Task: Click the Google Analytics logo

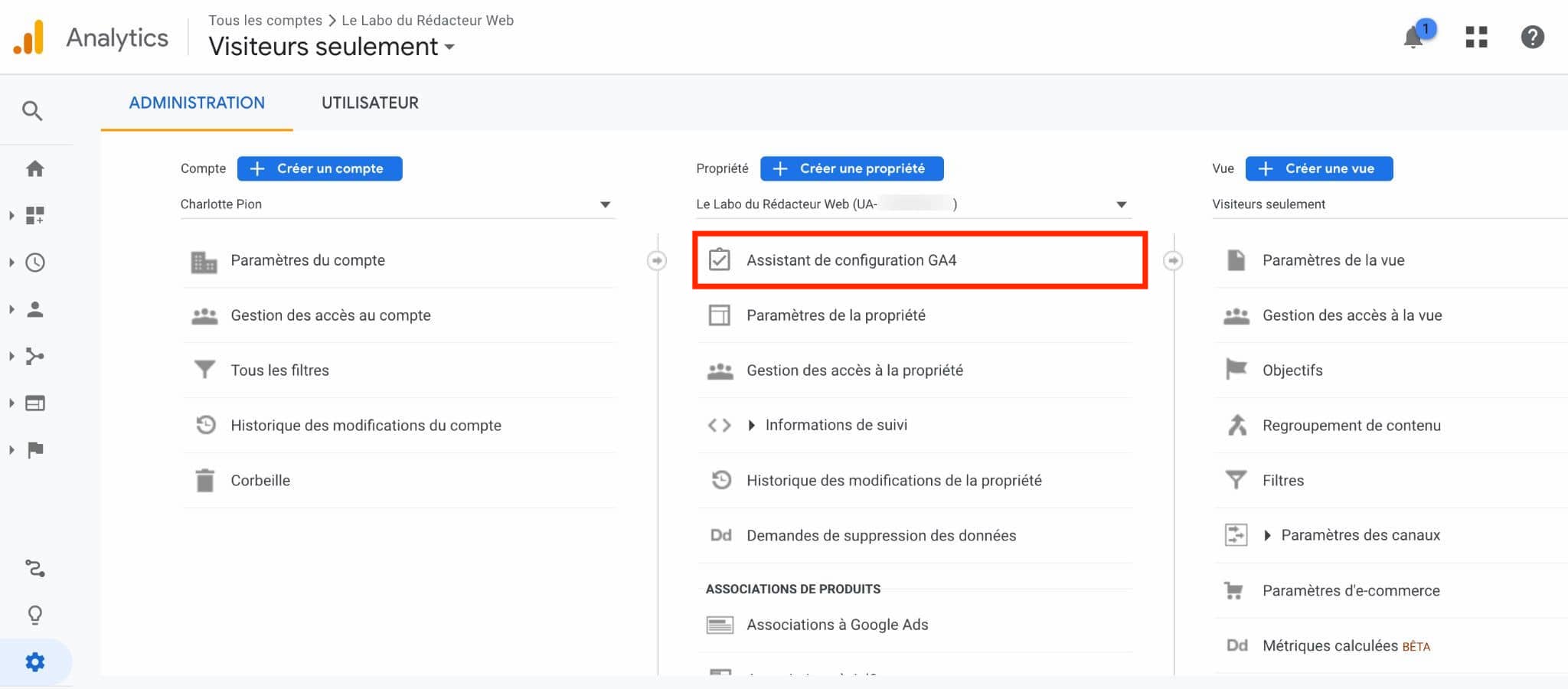Action: pyautogui.click(x=29, y=37)
